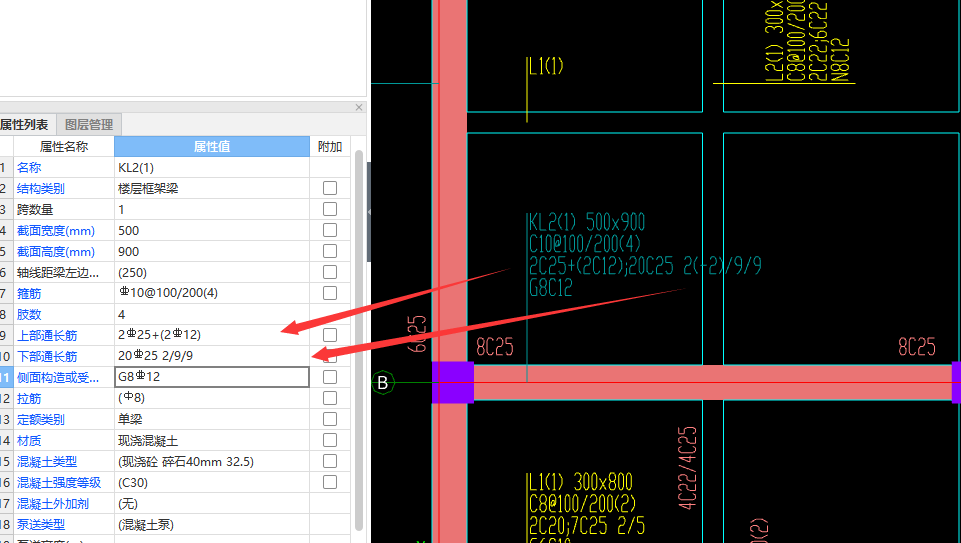The height and width of the screenshot is (543, 961).
Task: Select the (250) axis distance value
Action: click(212, 273)
